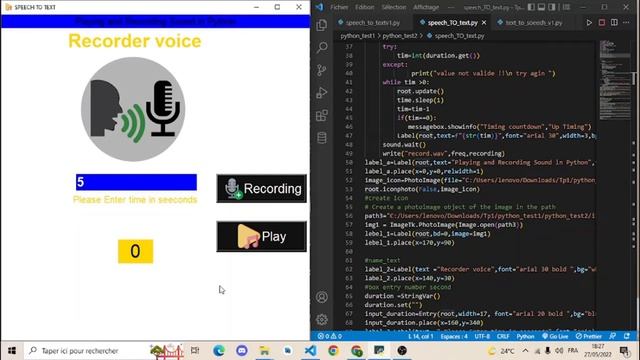This screenshot has height=360, width=640.
Task: Change encoding via UTF-8 status entry
Action: (482, 336)
